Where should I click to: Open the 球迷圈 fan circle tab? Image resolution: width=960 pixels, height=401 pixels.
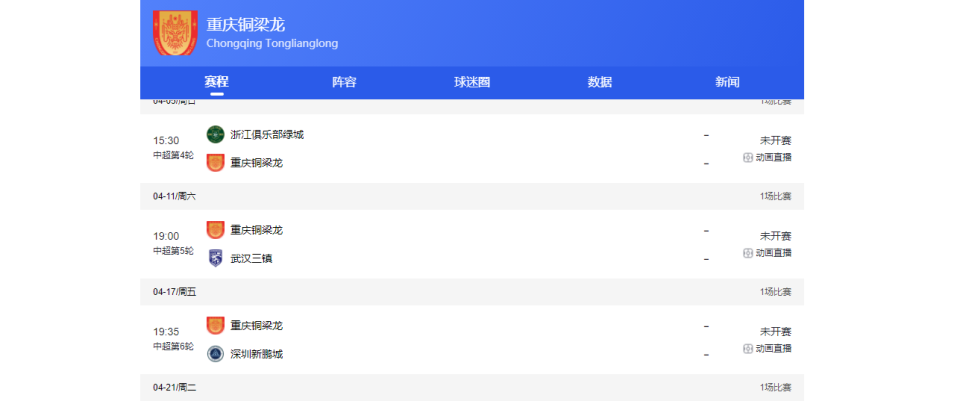point(472,82)
